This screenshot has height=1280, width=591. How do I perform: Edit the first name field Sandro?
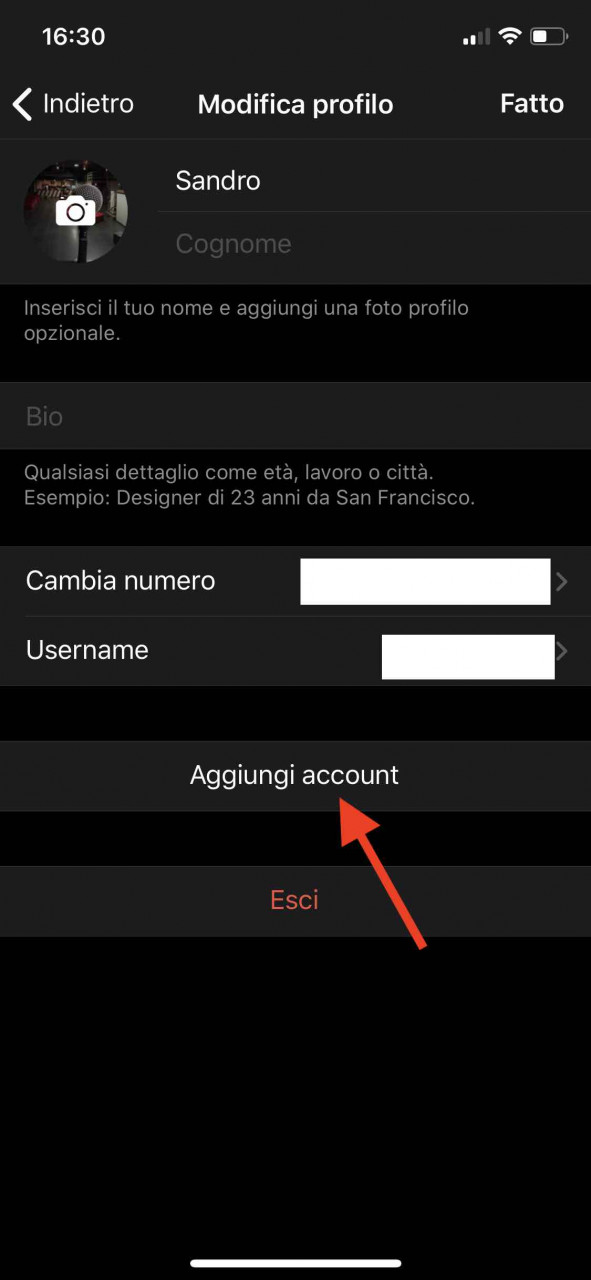(374, 181)
